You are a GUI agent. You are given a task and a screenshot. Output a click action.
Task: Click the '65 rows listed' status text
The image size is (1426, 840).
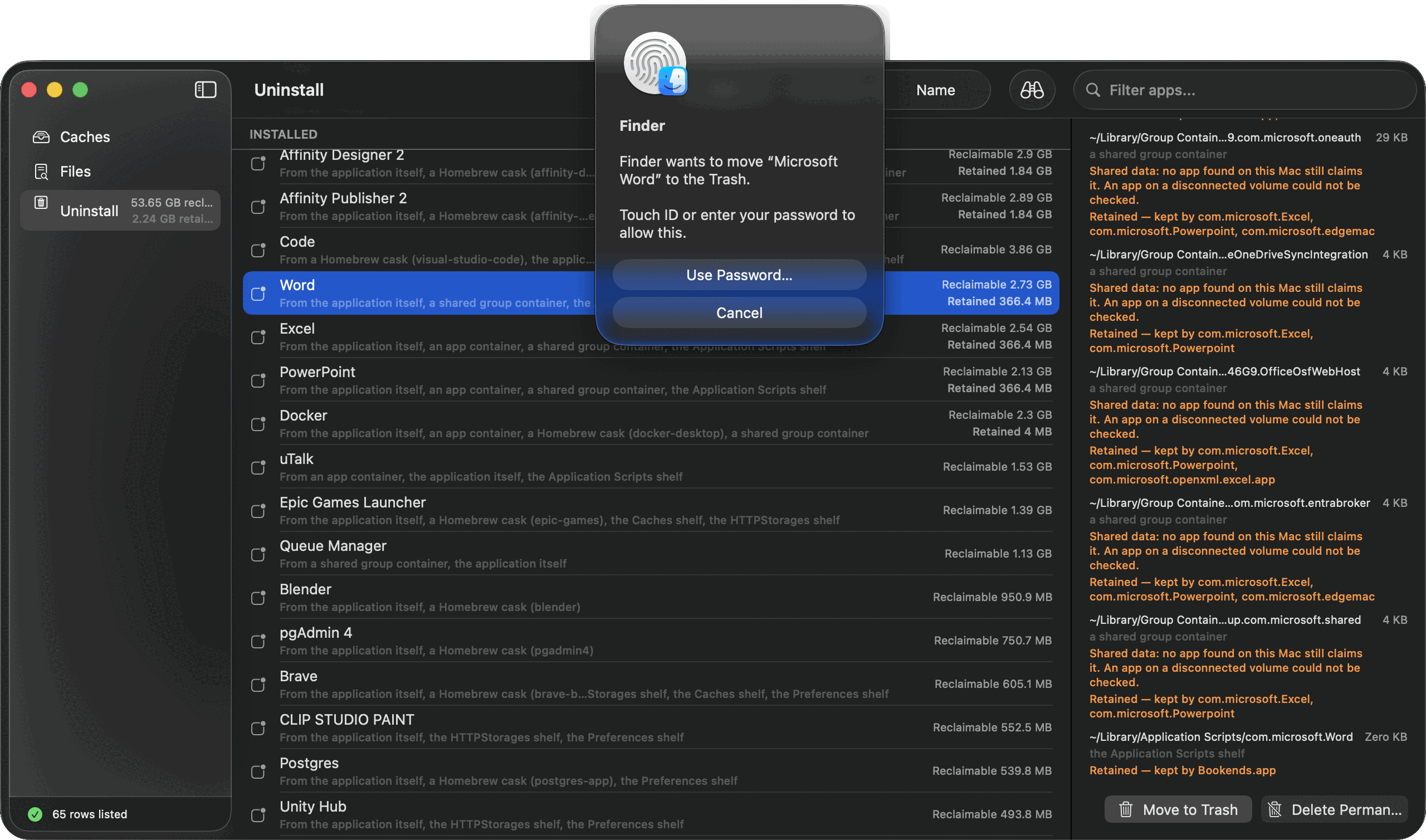pyautogui.click(x=90, y=814)
